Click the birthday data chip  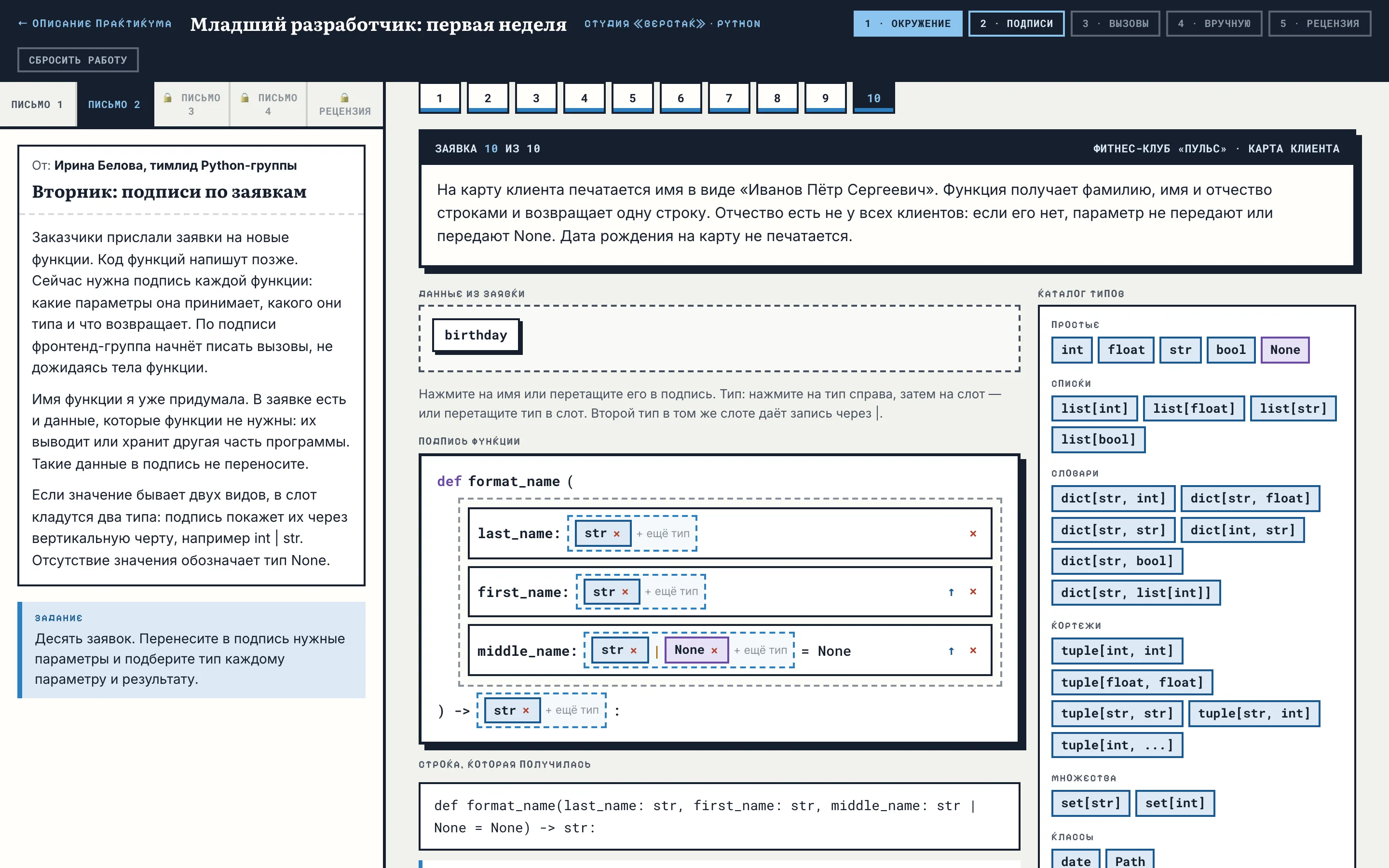click(476, 335)
